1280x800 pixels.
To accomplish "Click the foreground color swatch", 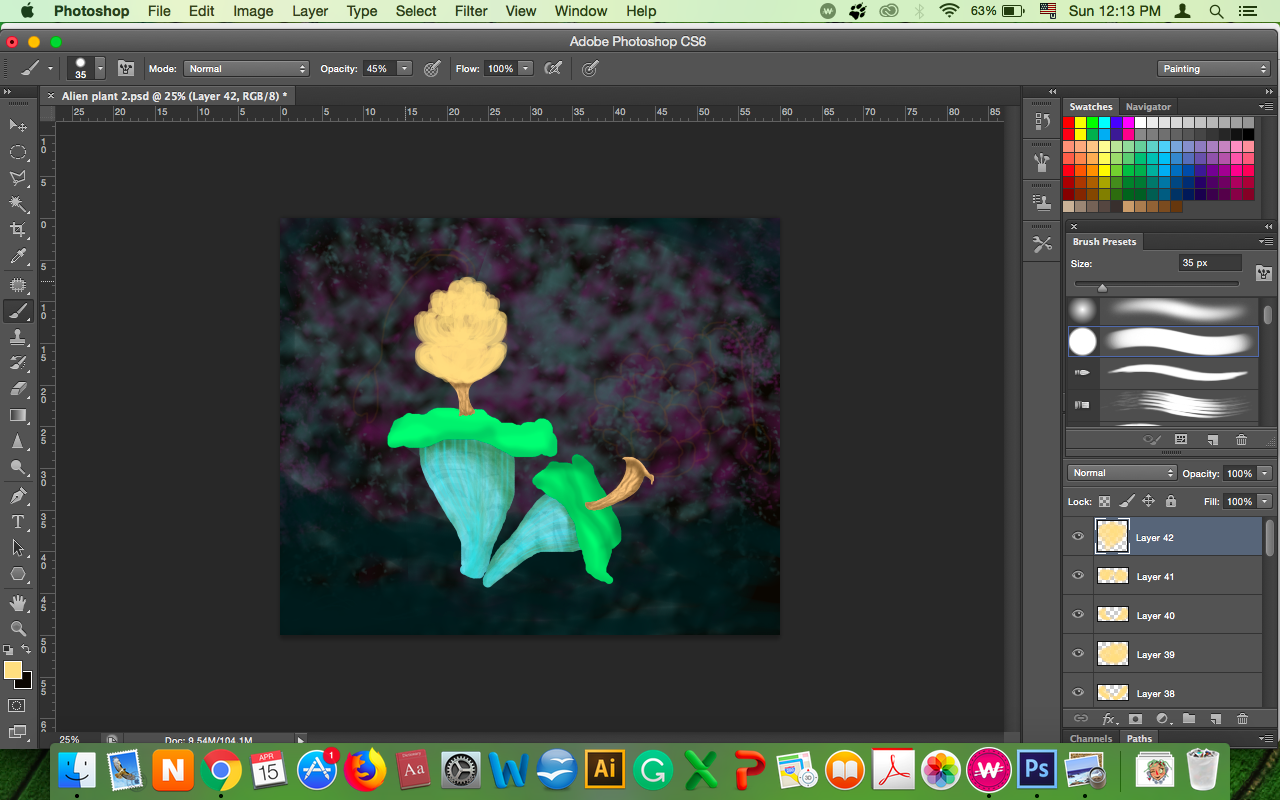I will pos(13,670).
